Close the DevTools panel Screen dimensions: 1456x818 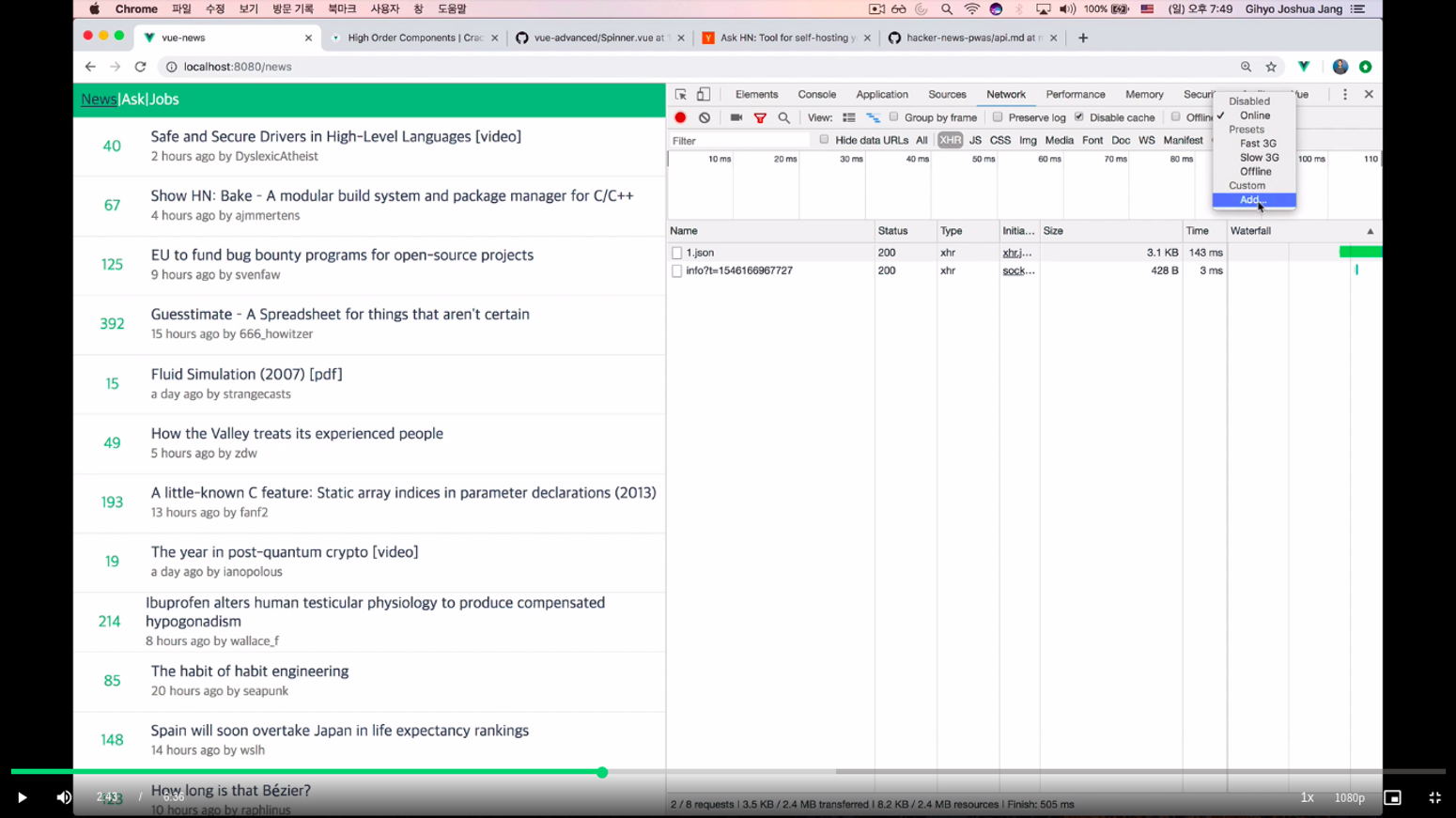[1369, 95]
